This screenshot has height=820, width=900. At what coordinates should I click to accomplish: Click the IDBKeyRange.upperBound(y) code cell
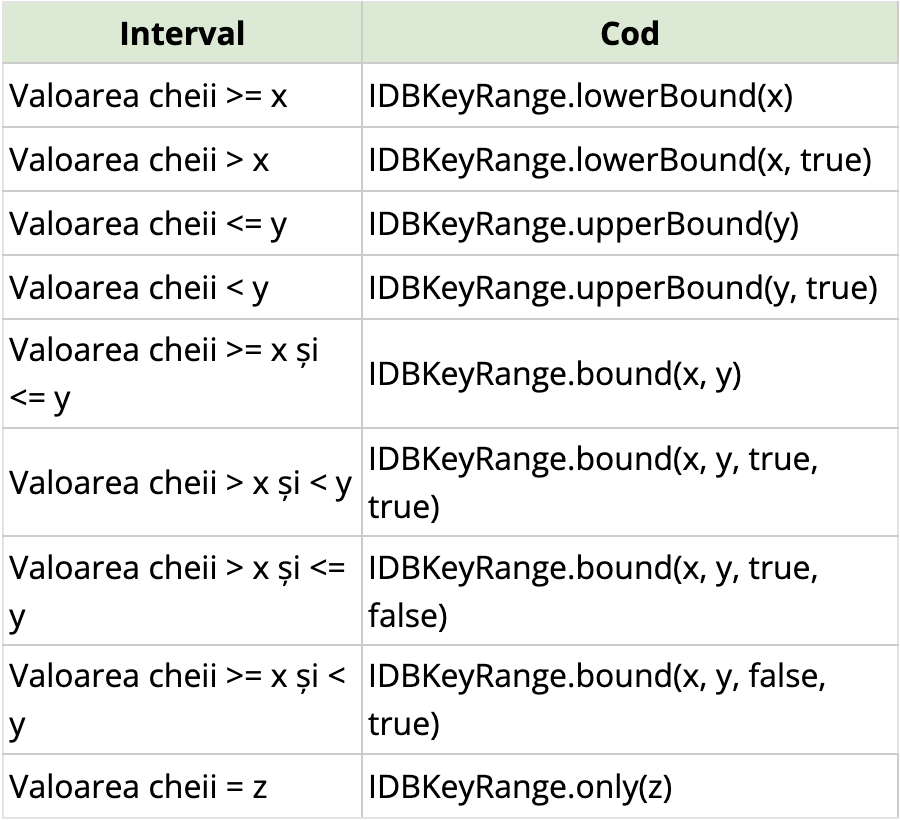pos(630,223)
